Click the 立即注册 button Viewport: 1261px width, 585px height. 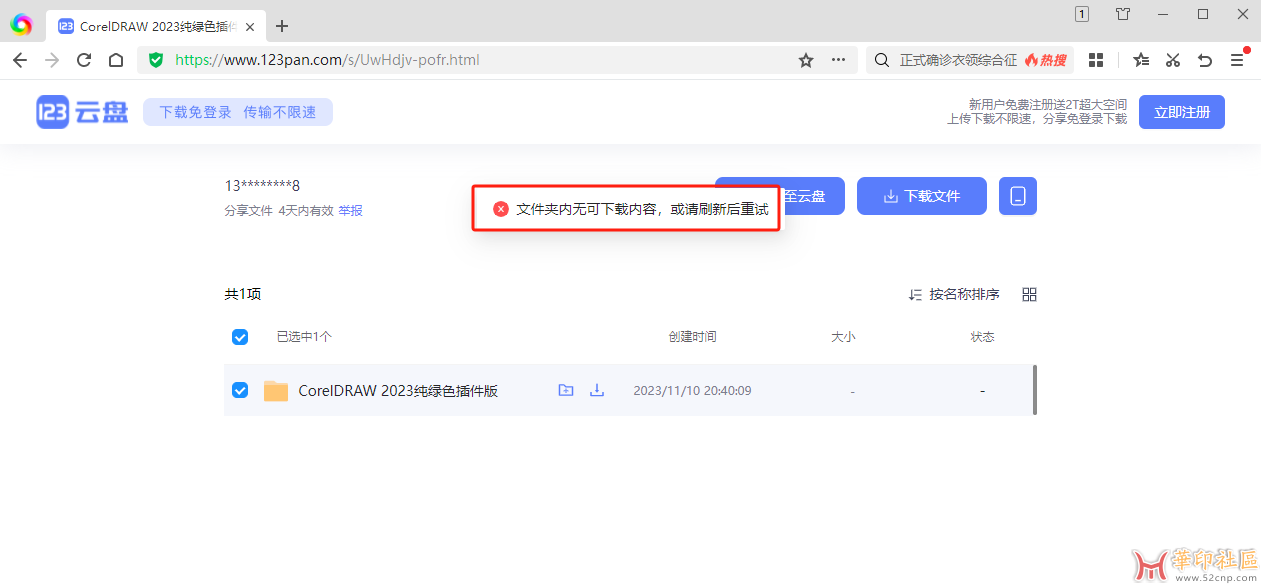1182,112
